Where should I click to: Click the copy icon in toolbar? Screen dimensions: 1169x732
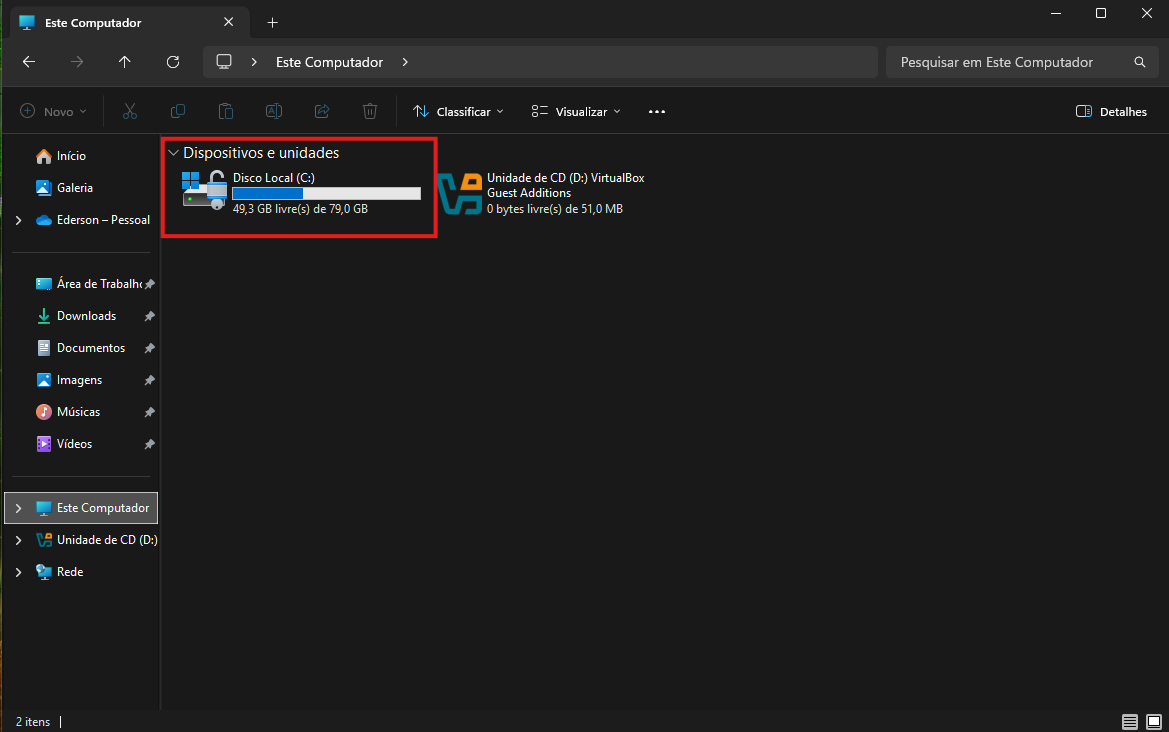point(177,111)
